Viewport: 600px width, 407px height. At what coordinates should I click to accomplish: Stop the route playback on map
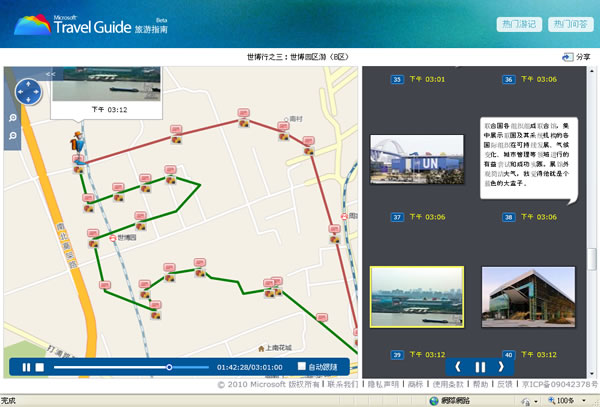40,367
